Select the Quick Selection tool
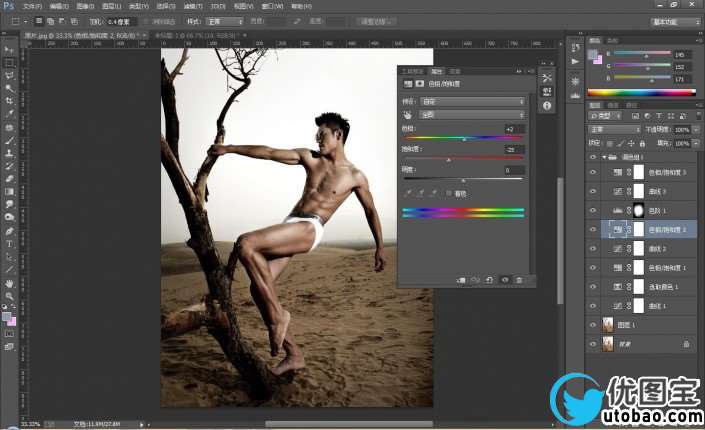 9,88
